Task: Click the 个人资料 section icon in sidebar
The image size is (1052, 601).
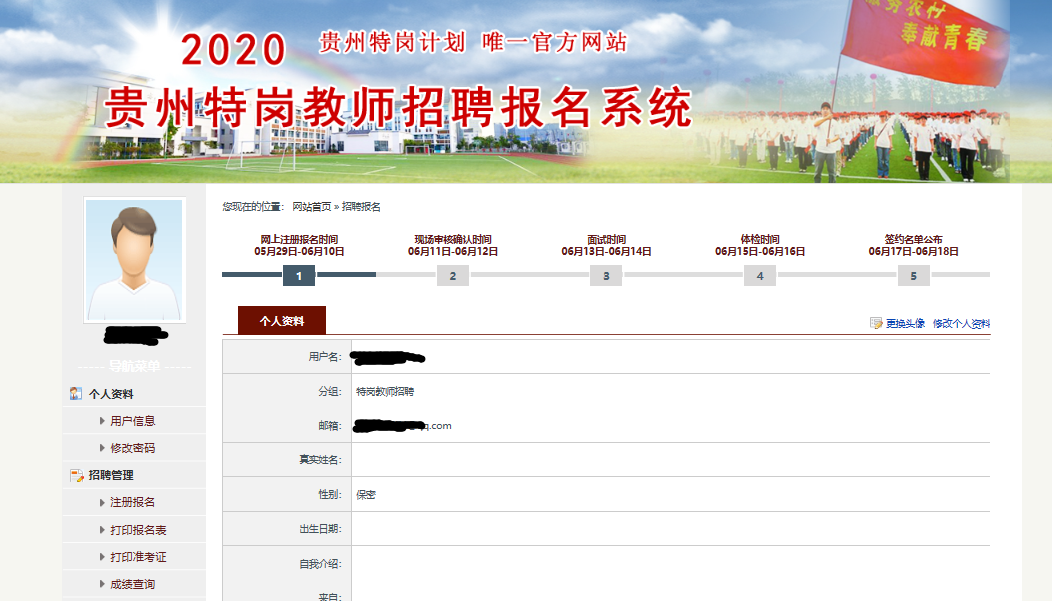Action: 76,394
